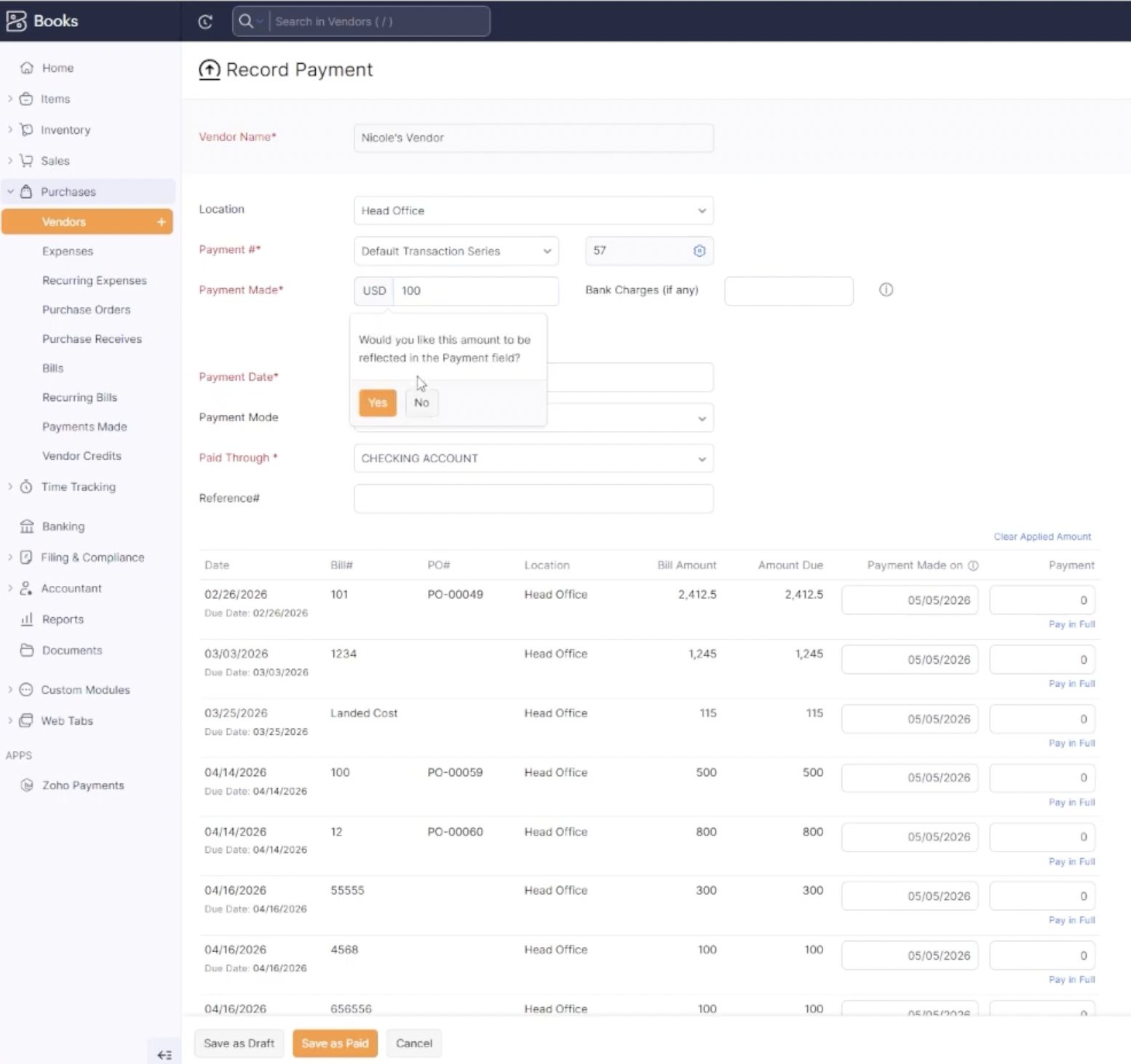Click the Banking building icon

click(27, 526)
